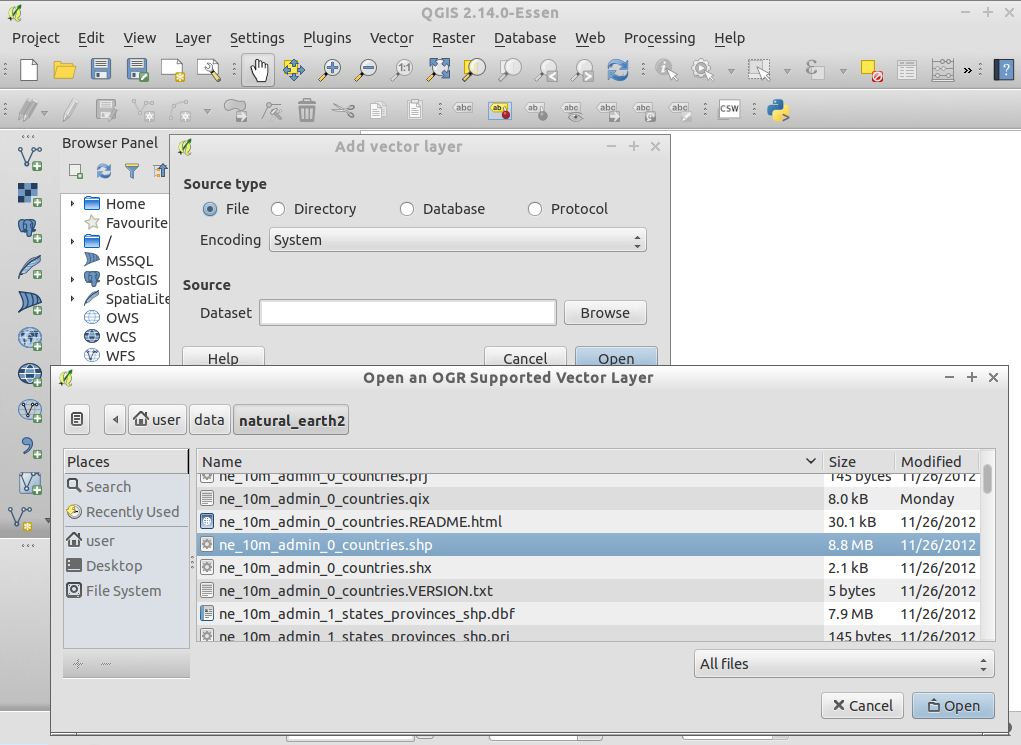
Task: Click Recently Used in Places
Action: [x=124, y=512]
